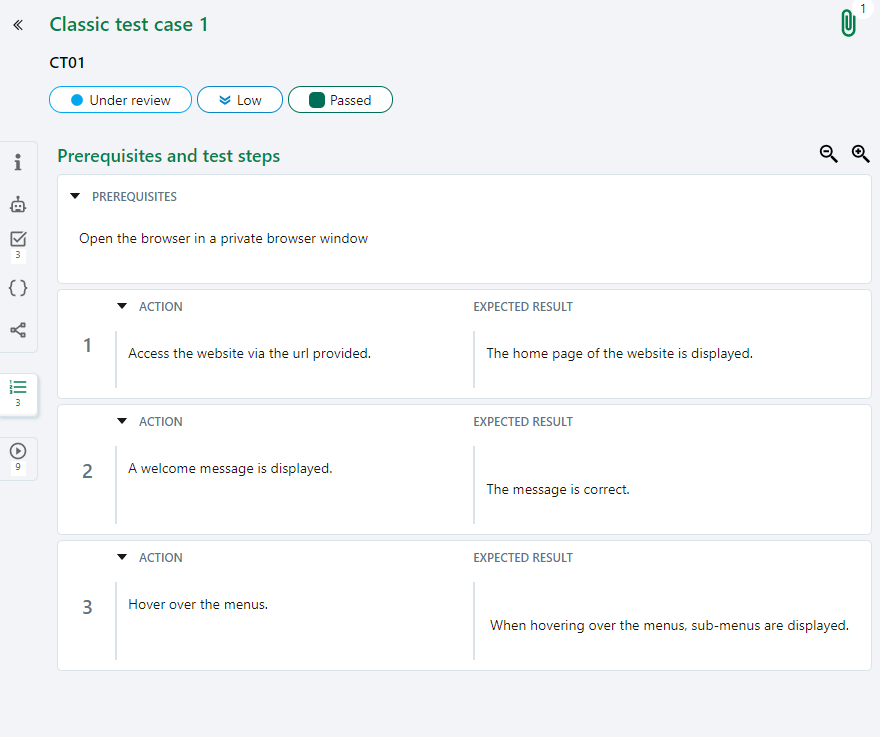880x737 pixels.
Task: Open the checklist panel showing badge 3
Action: pos(18,239)
